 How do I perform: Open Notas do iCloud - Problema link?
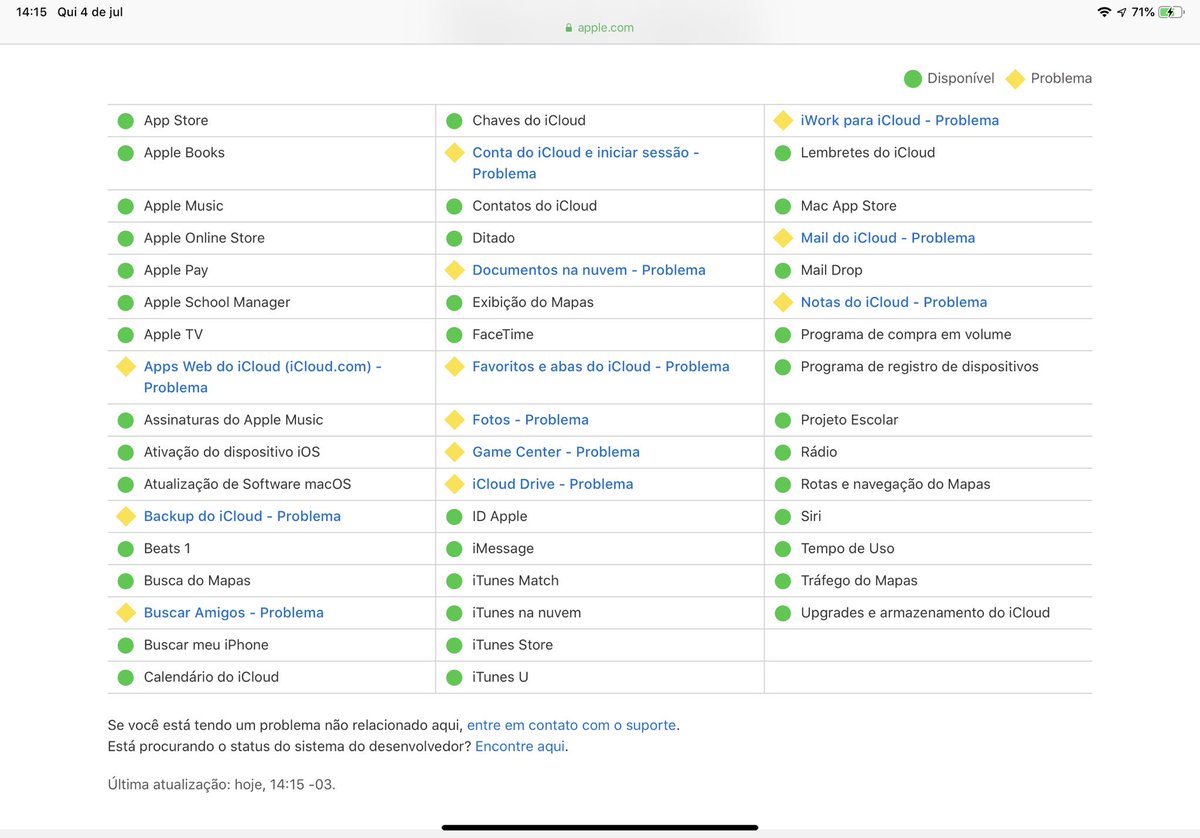894,302
